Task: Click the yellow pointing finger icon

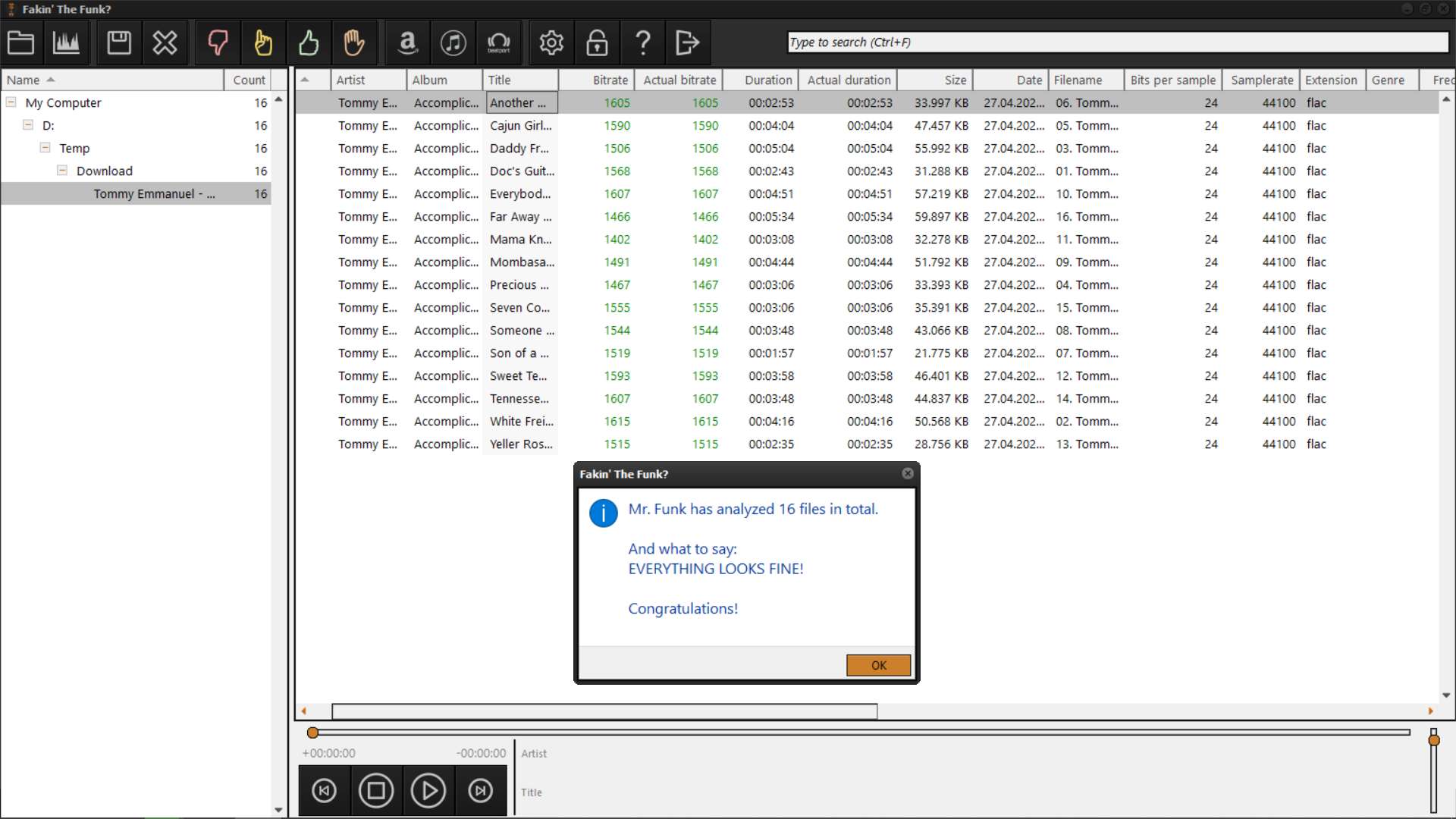Action: pyautogui.click(x=263, y=42)
